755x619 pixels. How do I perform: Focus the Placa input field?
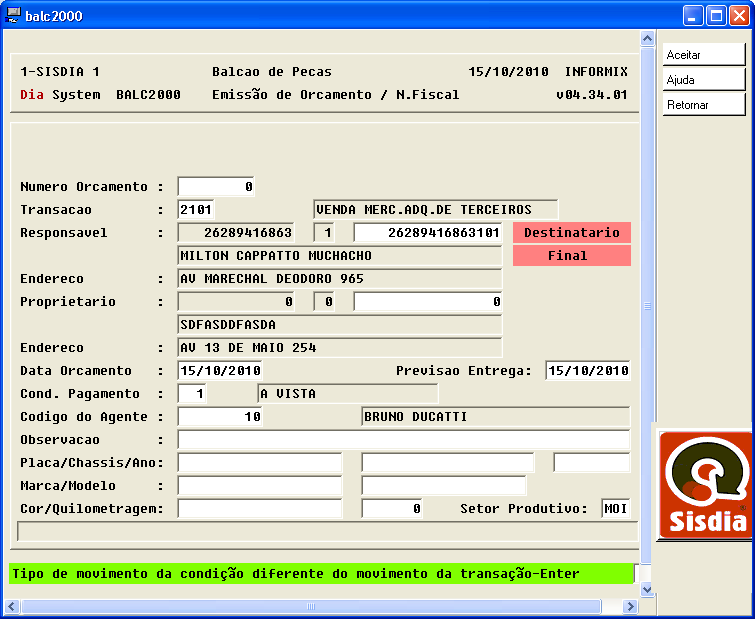pyautogui.click(x=260, y=463)
